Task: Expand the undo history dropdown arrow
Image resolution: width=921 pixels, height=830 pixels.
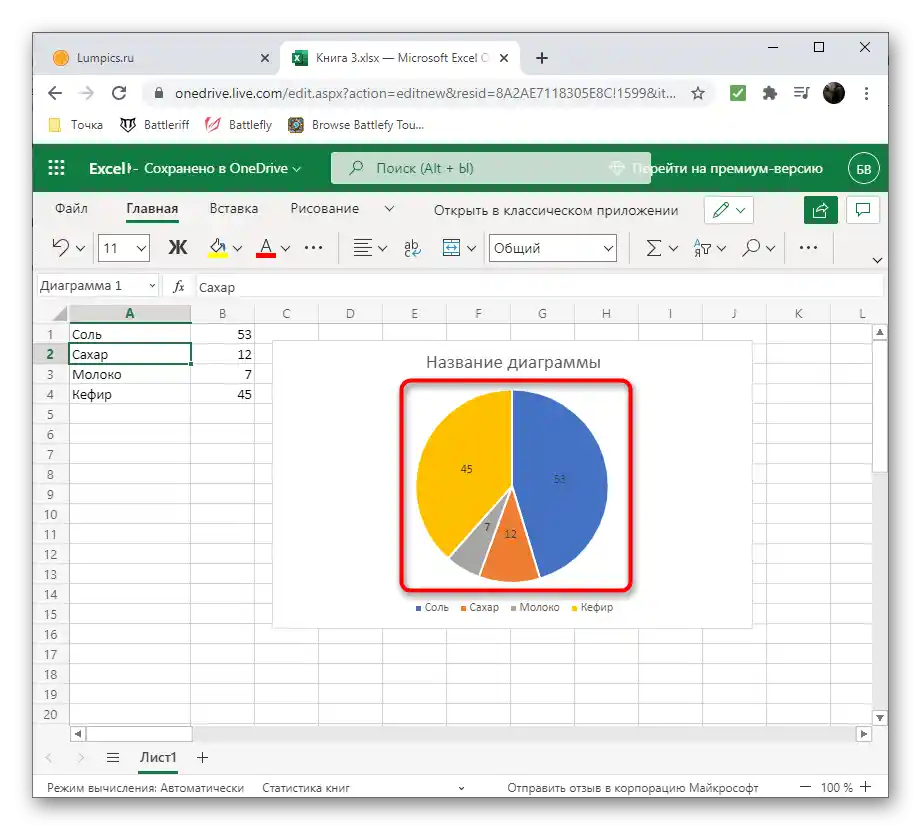Action: (80, 248)
